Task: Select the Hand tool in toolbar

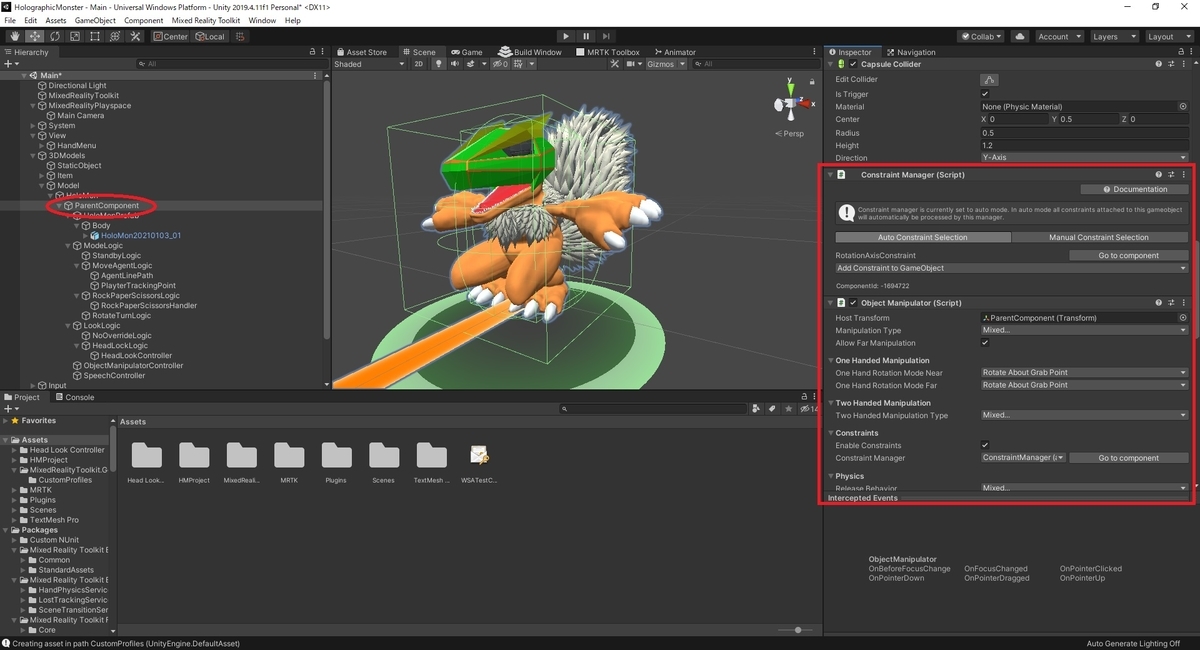Action: tap(13, 36)
